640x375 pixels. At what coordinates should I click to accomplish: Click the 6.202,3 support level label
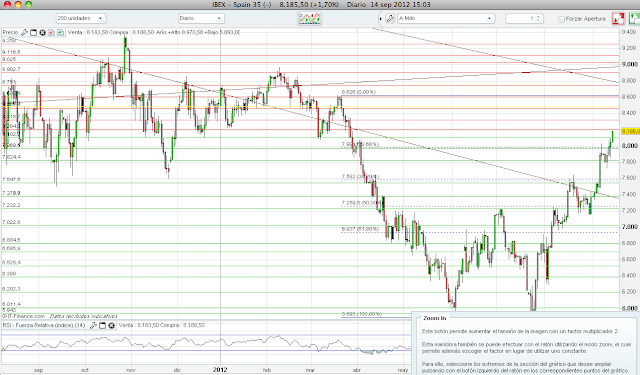click(11, 289)
